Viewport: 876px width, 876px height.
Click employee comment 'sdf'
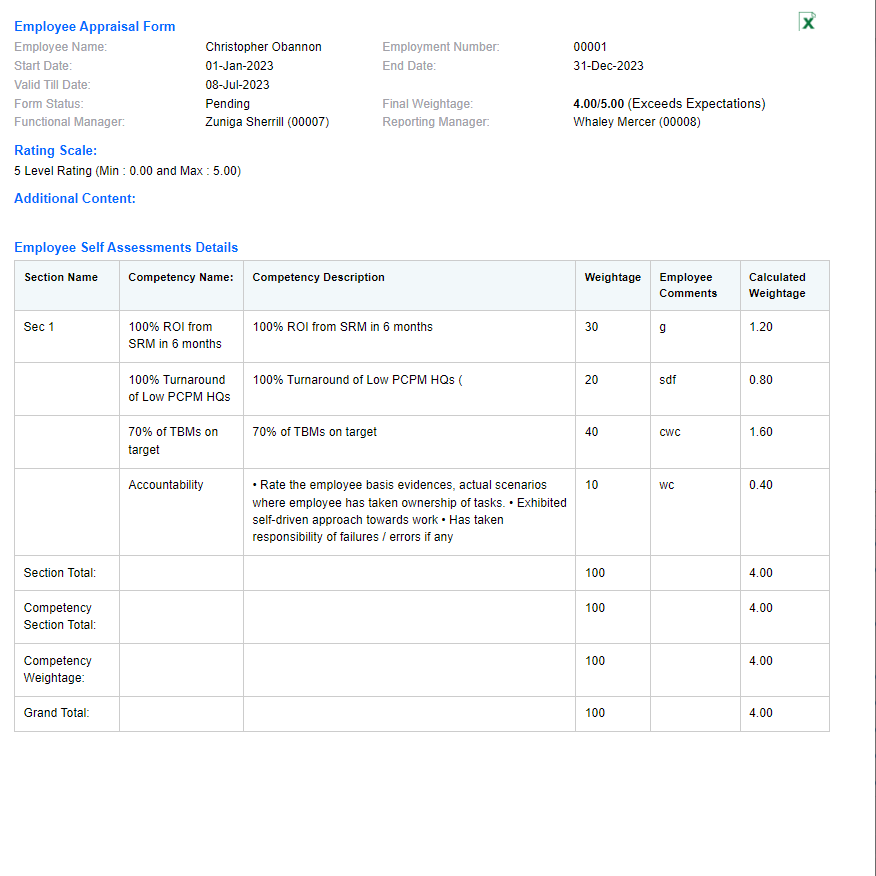coord(668,380)
